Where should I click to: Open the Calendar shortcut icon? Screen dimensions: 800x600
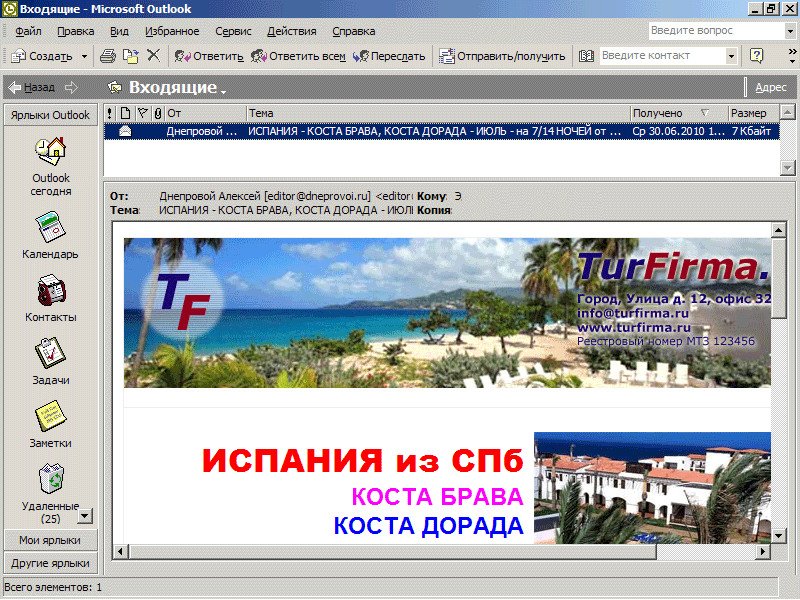point(50,228)
